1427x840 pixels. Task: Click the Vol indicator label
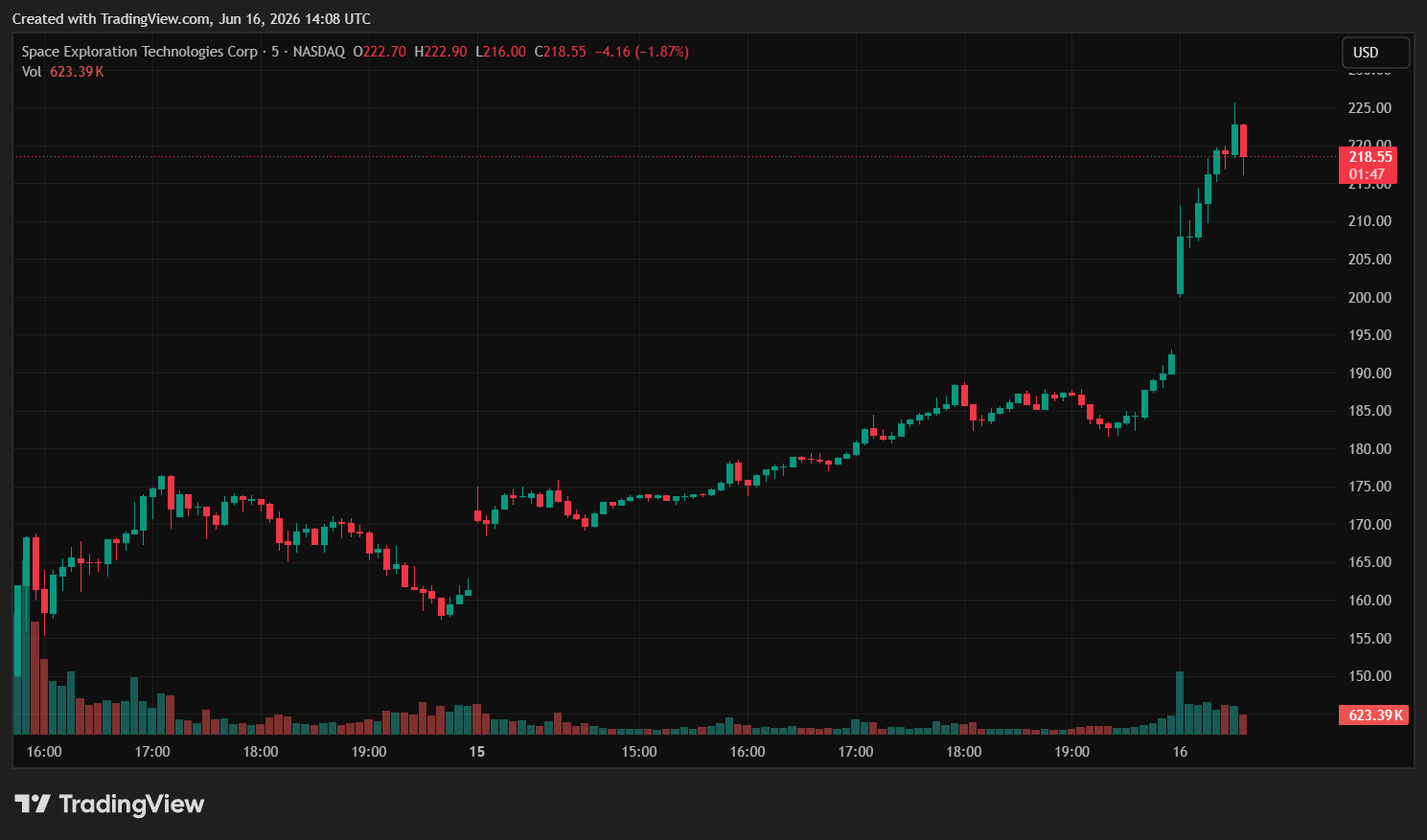pyautogui.click(x=32, y=72)
